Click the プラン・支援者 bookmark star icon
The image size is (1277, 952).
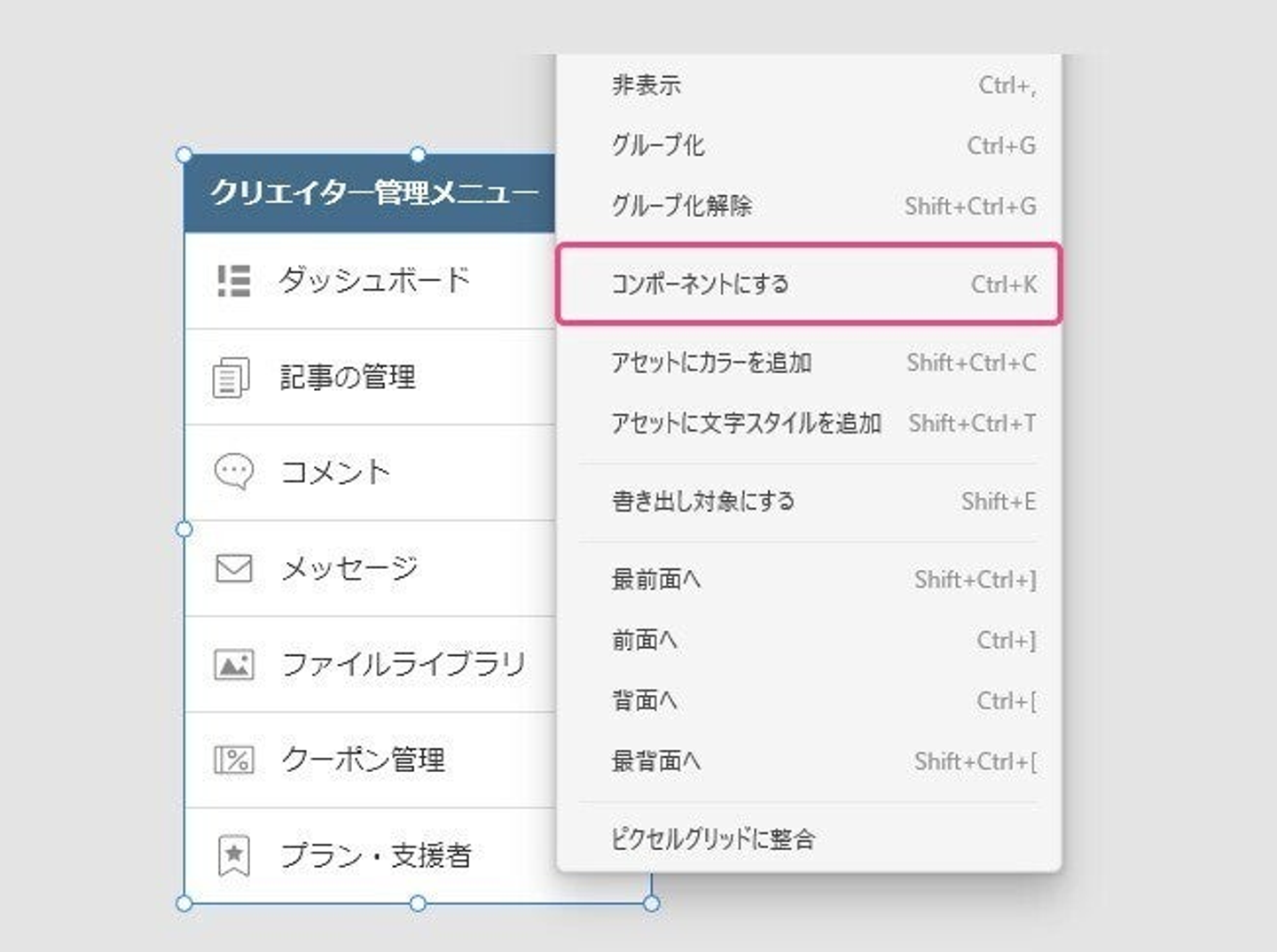[x=234, y=855]
